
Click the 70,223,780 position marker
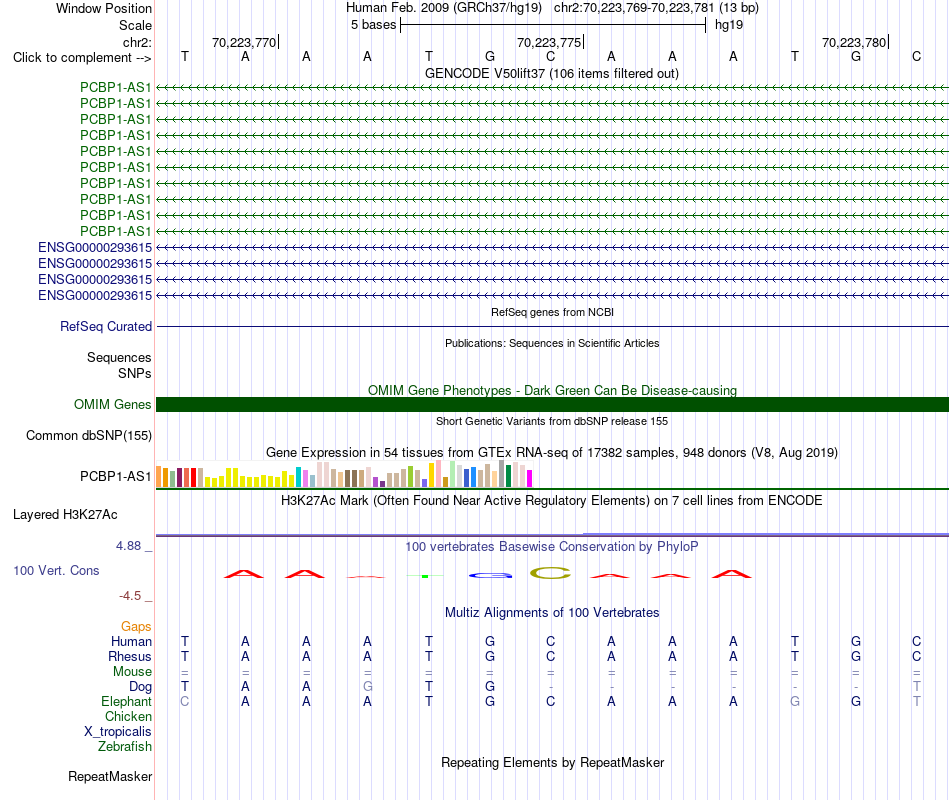pos(854,42)
